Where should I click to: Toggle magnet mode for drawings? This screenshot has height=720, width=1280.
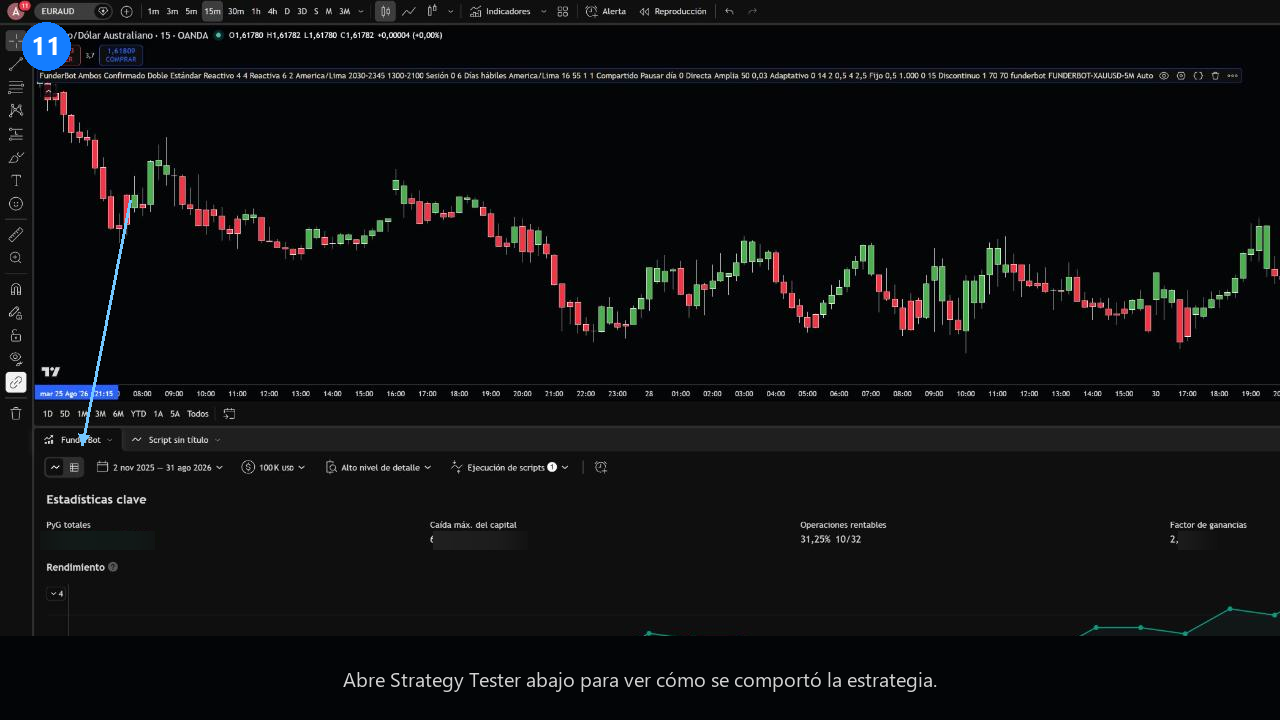(x=16, y=289)
